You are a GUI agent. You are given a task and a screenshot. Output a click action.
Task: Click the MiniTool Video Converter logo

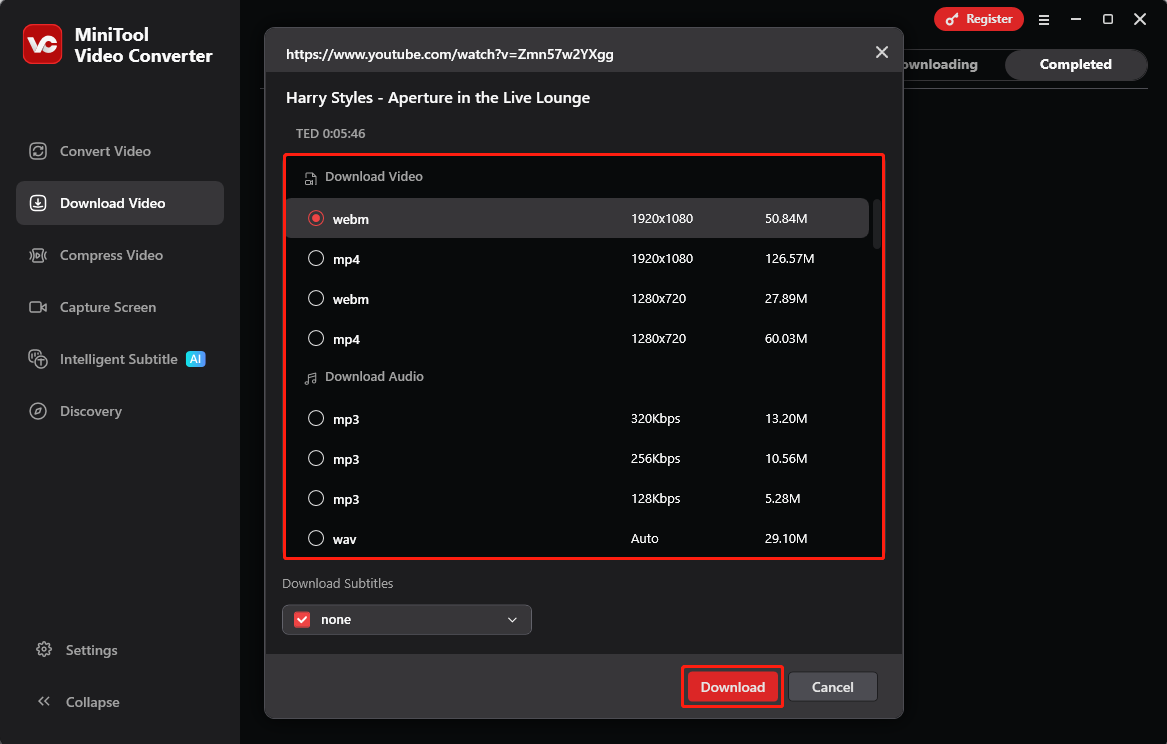pos(44,44)
